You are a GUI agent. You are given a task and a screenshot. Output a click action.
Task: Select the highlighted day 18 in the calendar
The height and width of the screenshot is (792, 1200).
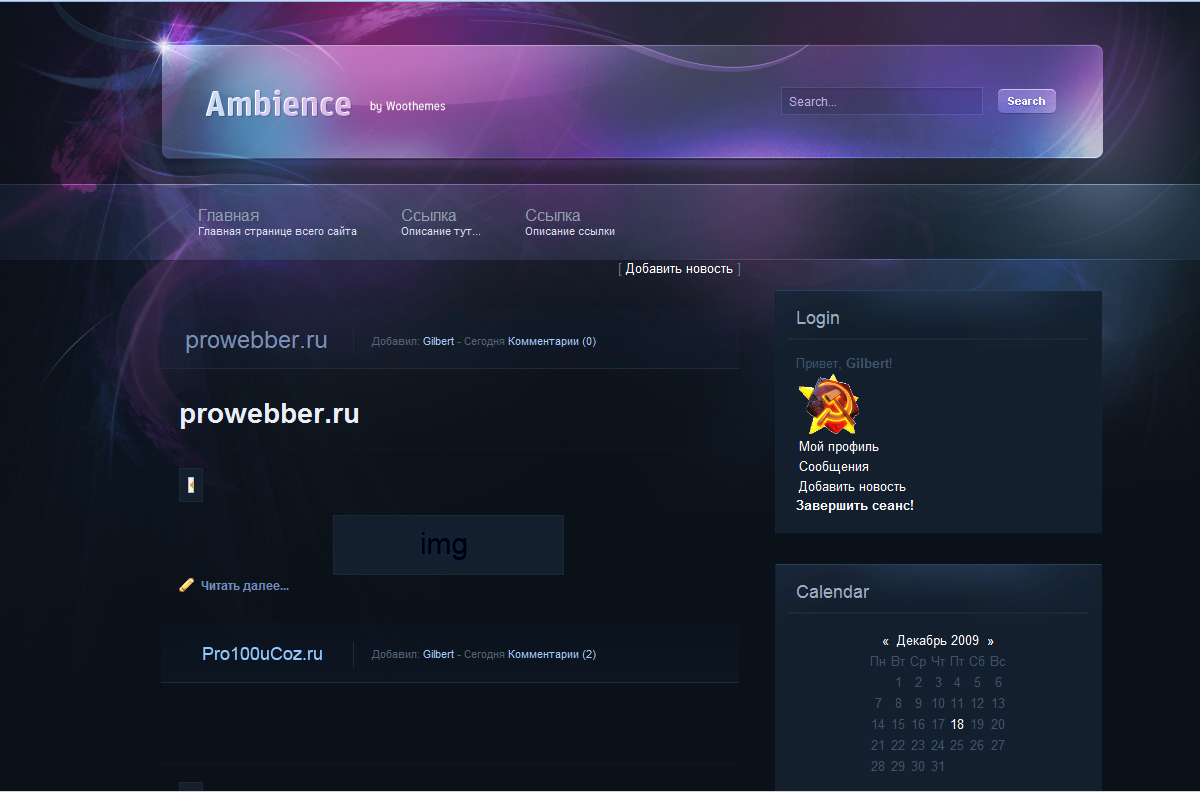click(958, 725)
